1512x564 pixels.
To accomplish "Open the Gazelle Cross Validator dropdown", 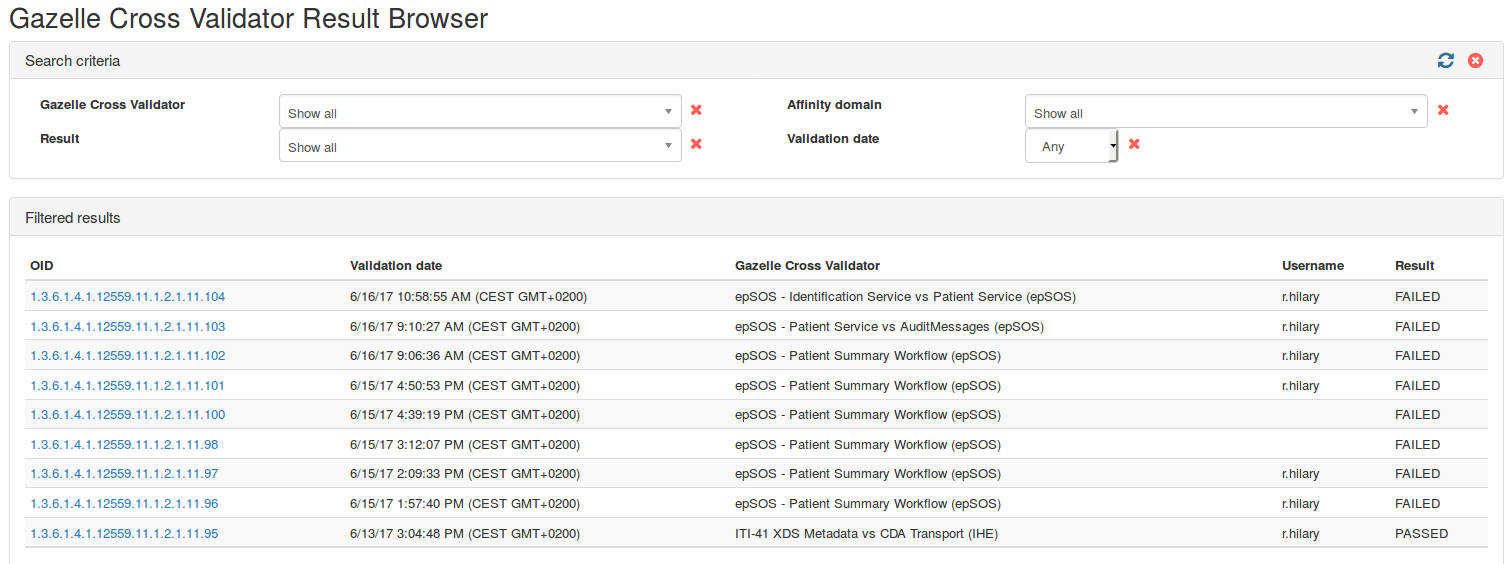I will click(480, 112).
